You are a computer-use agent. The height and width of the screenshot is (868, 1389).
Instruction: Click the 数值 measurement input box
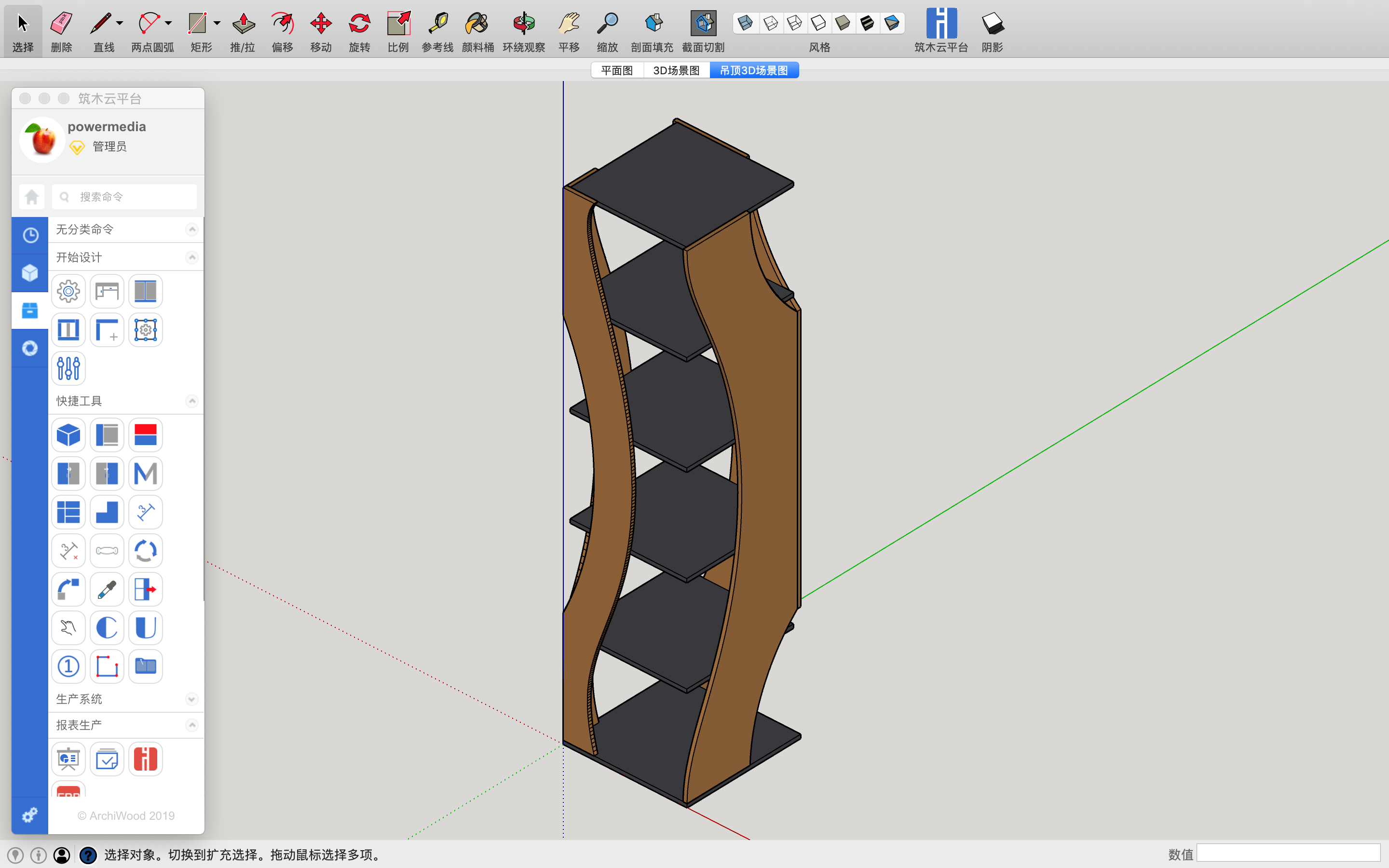click(x=1288, y=853)
